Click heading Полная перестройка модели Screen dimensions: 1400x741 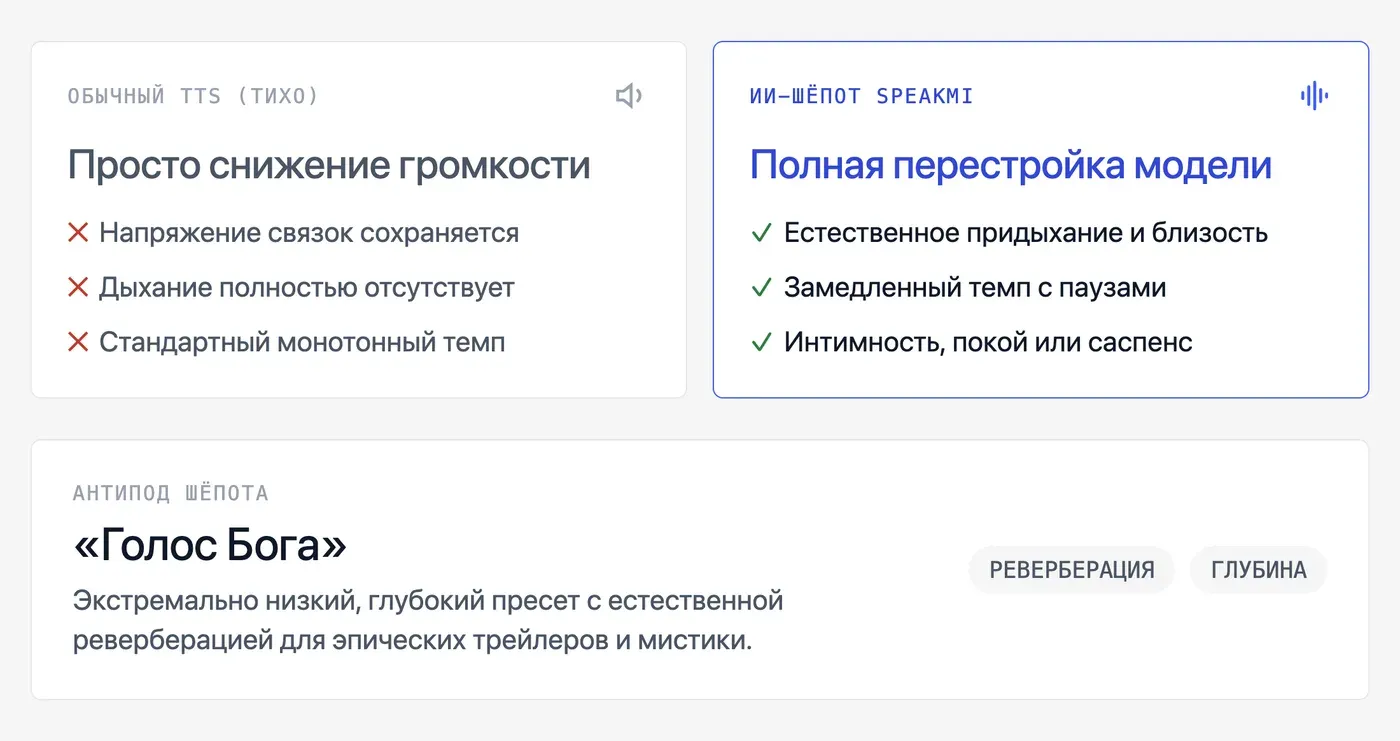(1011, 165)
